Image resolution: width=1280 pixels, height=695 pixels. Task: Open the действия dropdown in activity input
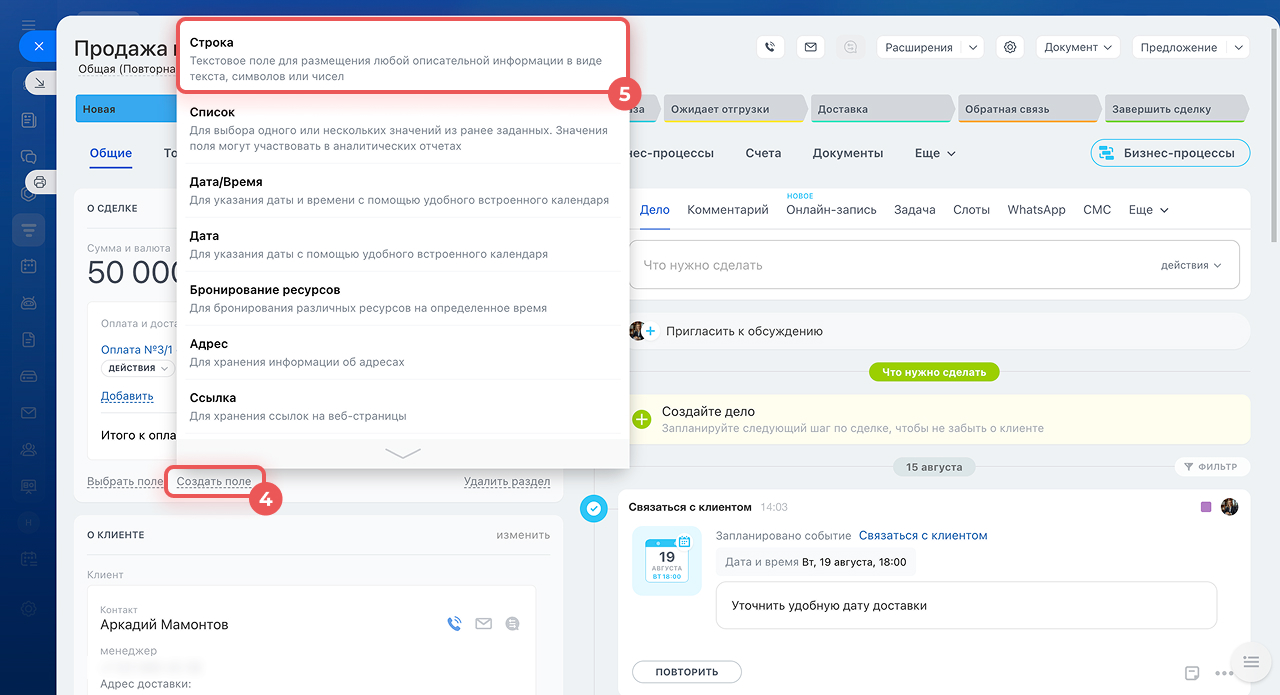tap(1191, 265)
